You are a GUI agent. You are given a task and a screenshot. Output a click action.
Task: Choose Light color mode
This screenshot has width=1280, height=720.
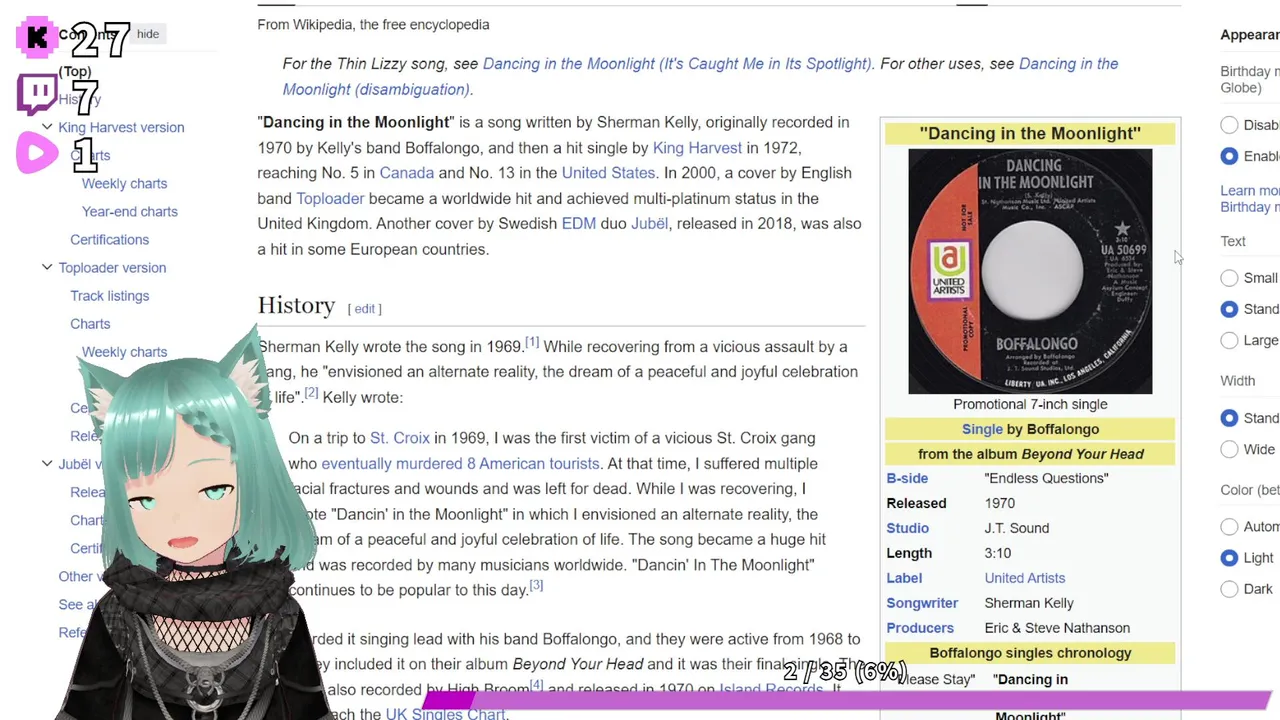coord(1229,558)
